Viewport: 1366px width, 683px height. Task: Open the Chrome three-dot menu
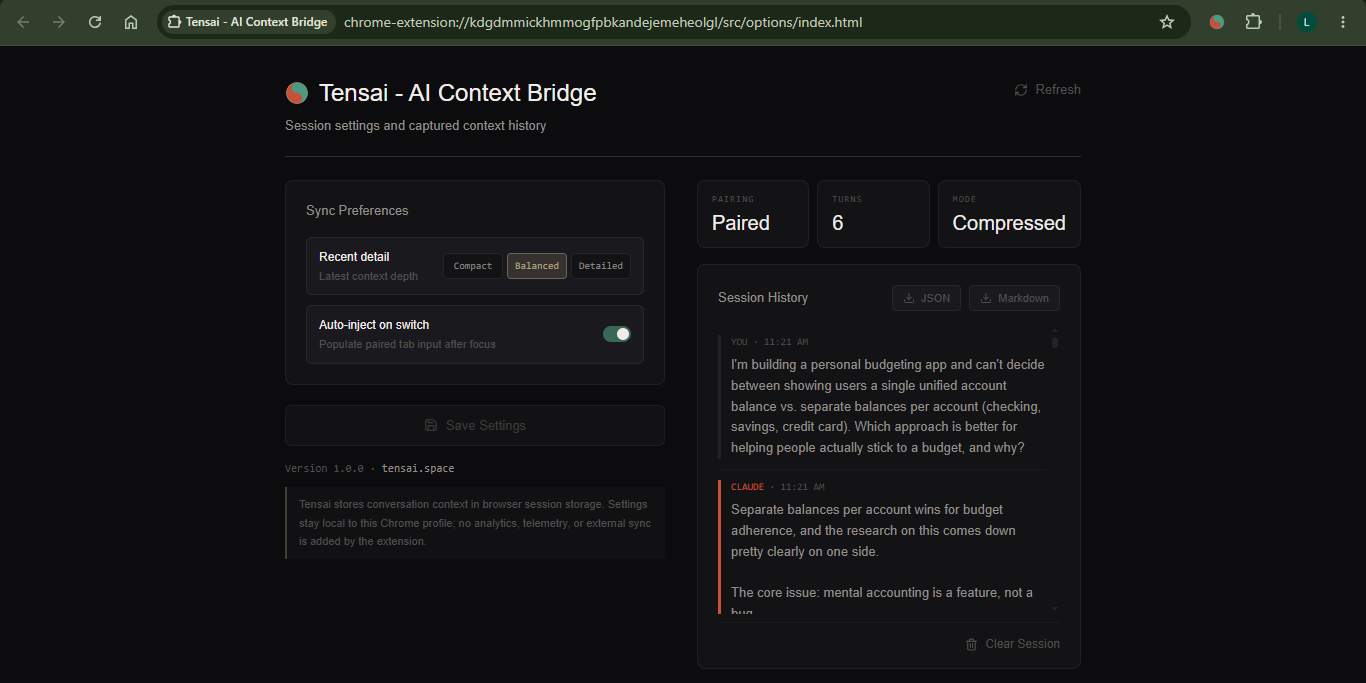[x=1343, y=22]
